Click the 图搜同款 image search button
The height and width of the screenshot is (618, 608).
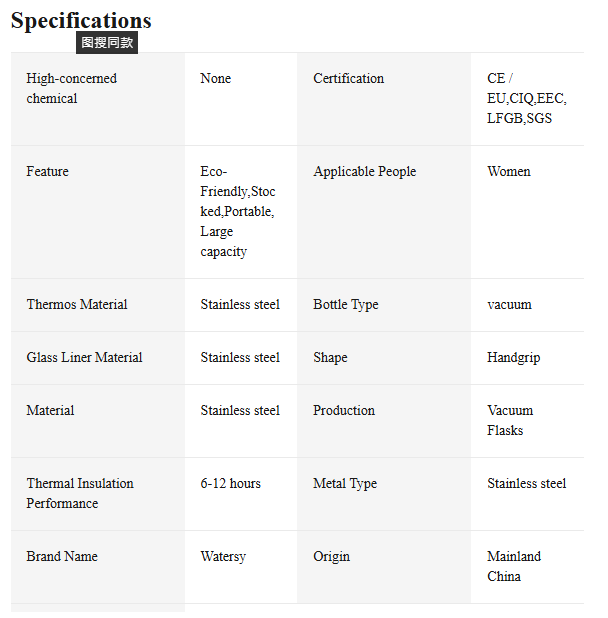pyautogui.click(x=107, y=43)
